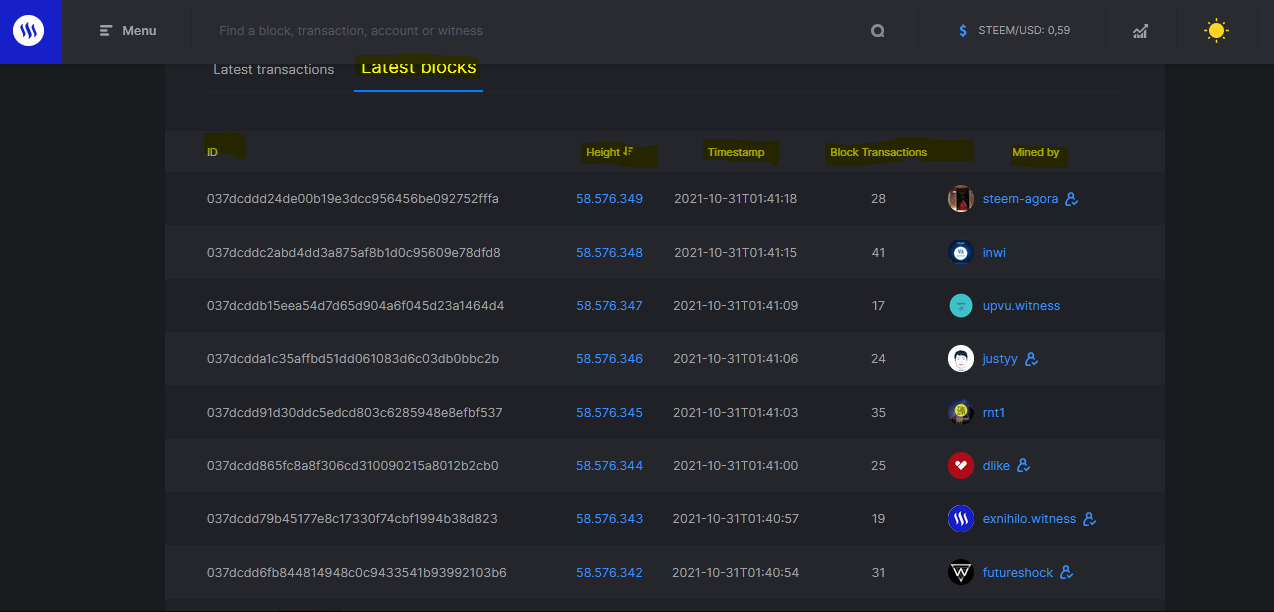
Task: Click steem-agora avatar image
Action: pos(961,199)
